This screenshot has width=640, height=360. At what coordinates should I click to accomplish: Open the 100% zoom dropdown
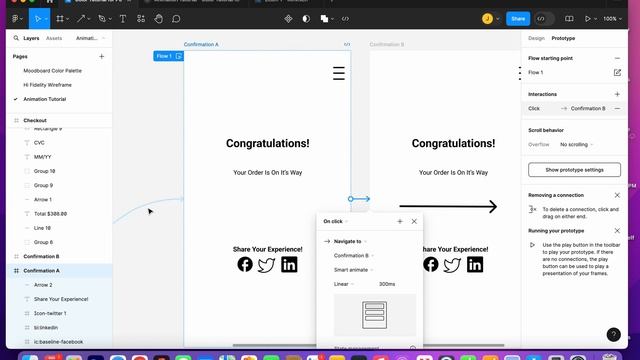pyautogui.click(x=613, y=19)
